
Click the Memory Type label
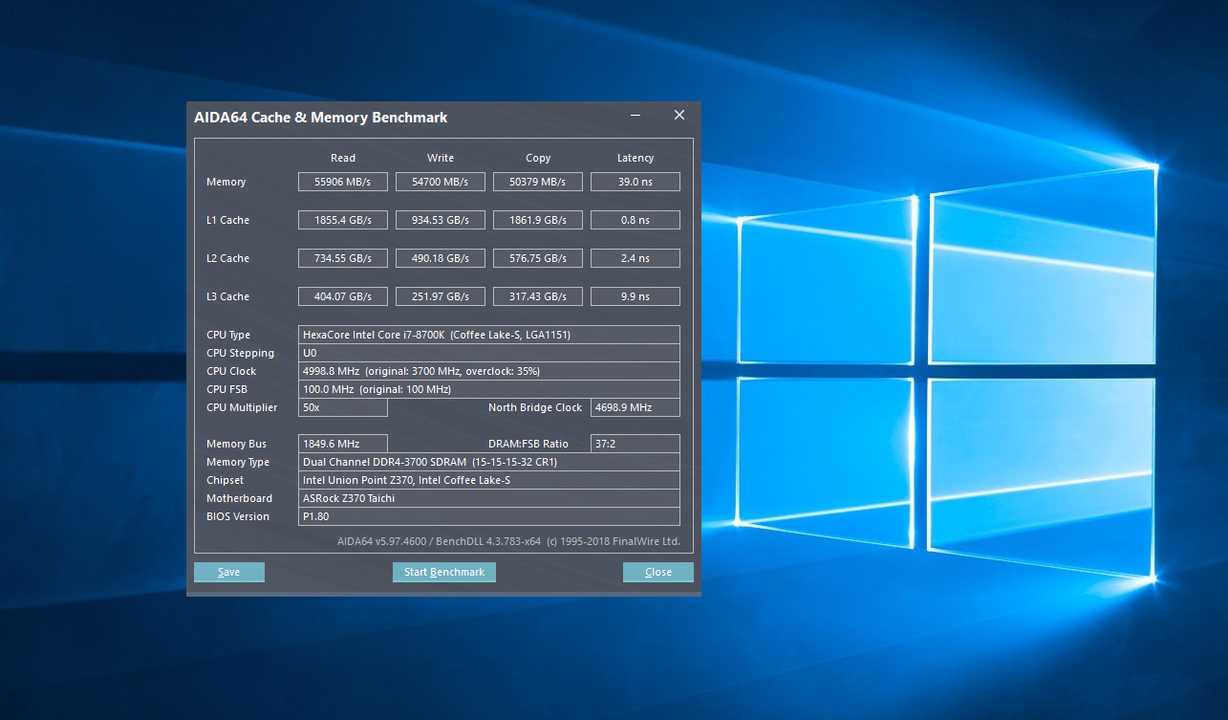click(x=238, y=462)
